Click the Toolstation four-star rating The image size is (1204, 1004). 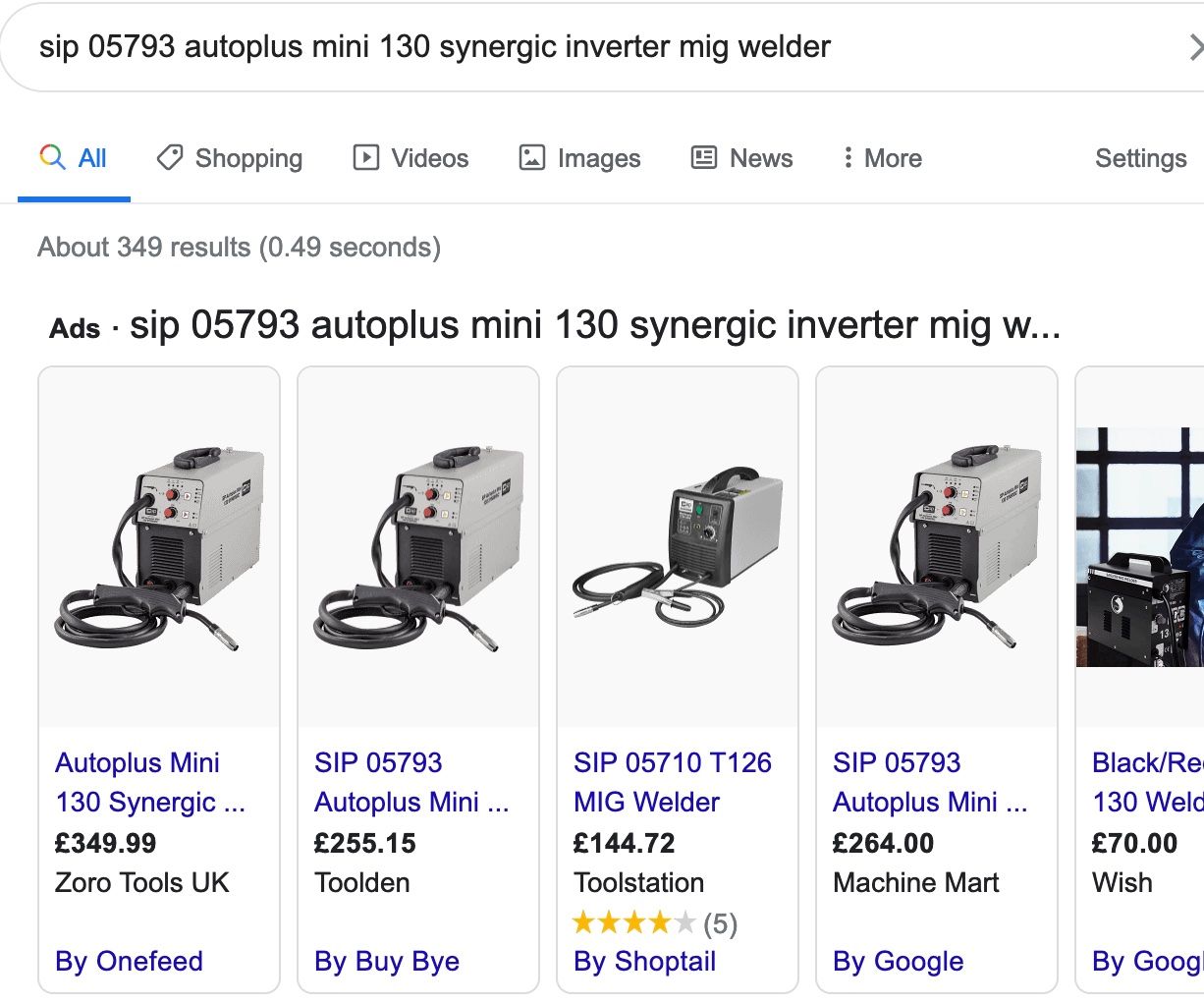coord(633,922)
